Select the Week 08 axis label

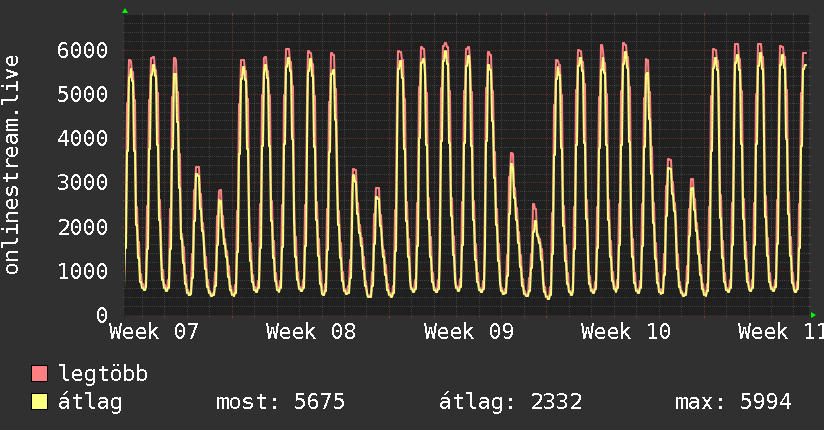[311, 331]
